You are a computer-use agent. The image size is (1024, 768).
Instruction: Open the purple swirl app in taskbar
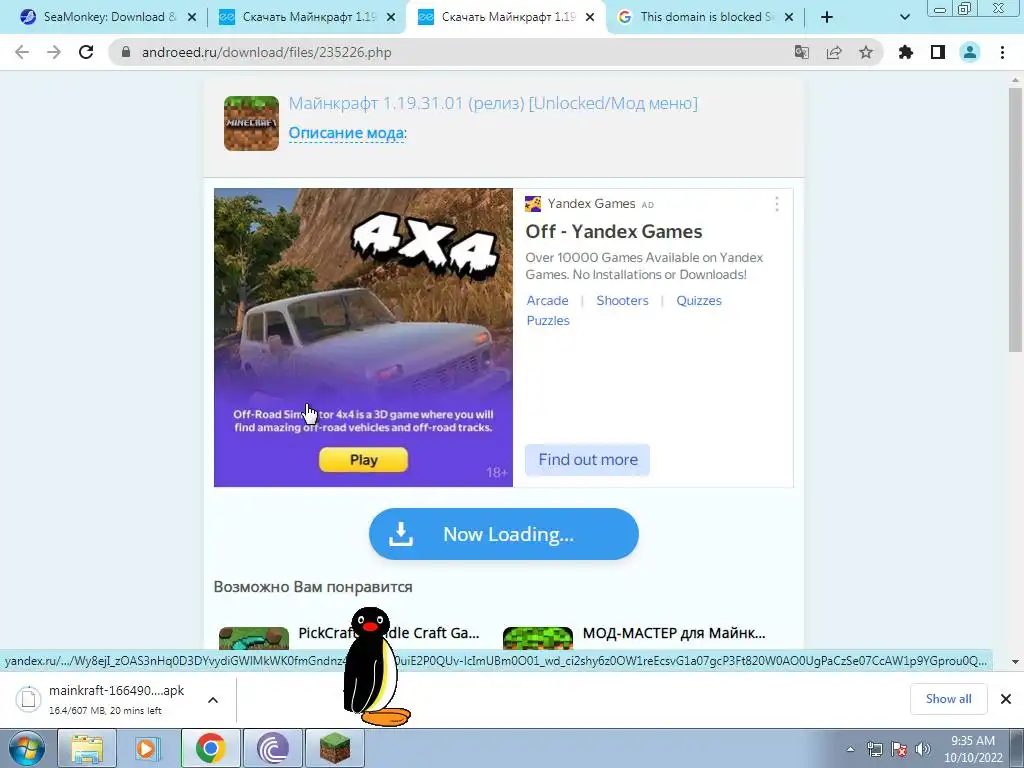click(272, 748)
